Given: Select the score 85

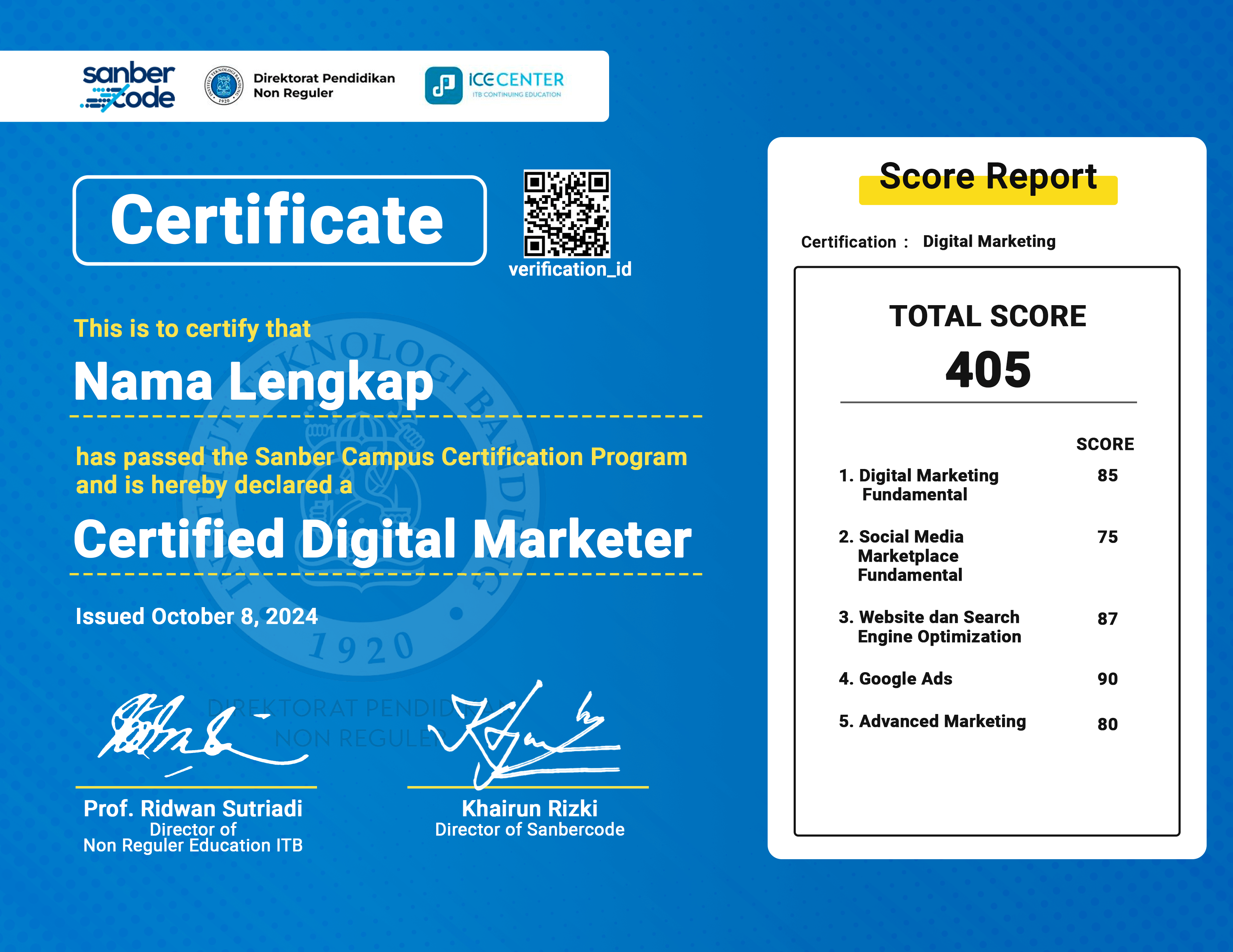Looking at the screenshot, I should point(1108,475).
